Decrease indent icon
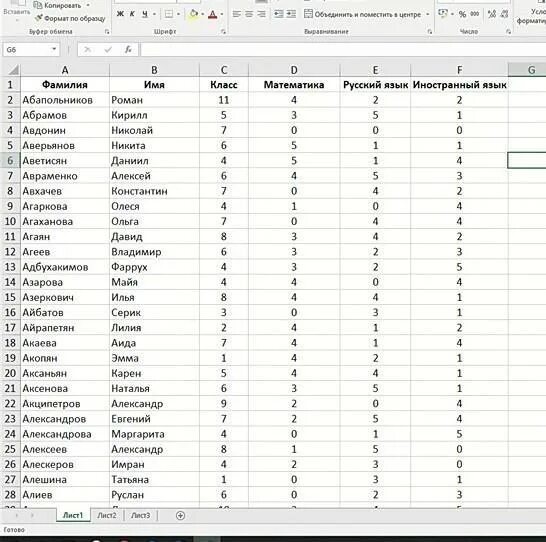The width and height of the screenshot is (546, 542). (x=278, y=14)
